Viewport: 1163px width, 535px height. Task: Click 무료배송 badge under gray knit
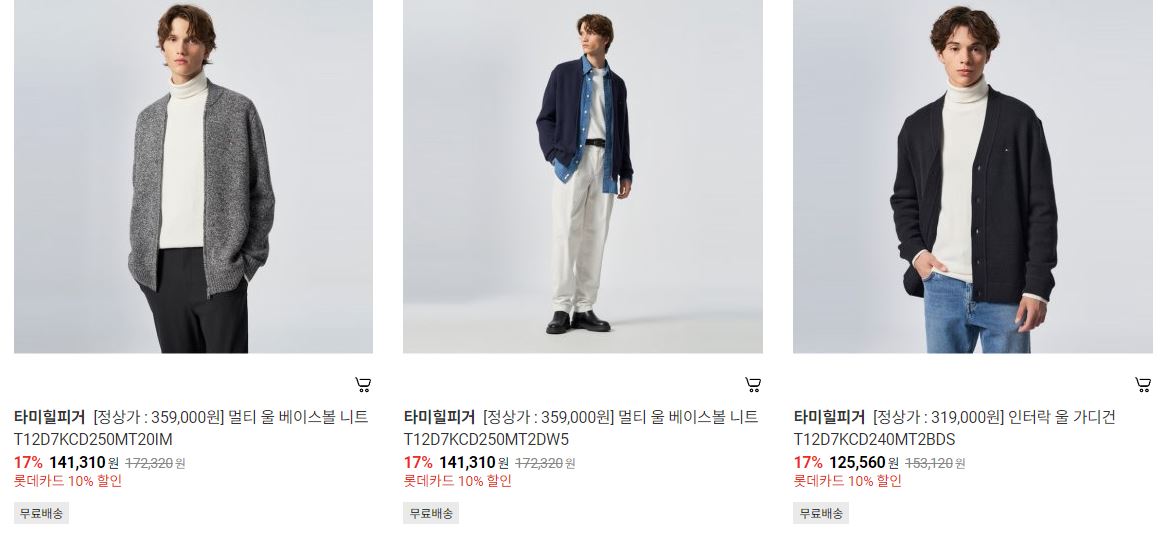42,513
